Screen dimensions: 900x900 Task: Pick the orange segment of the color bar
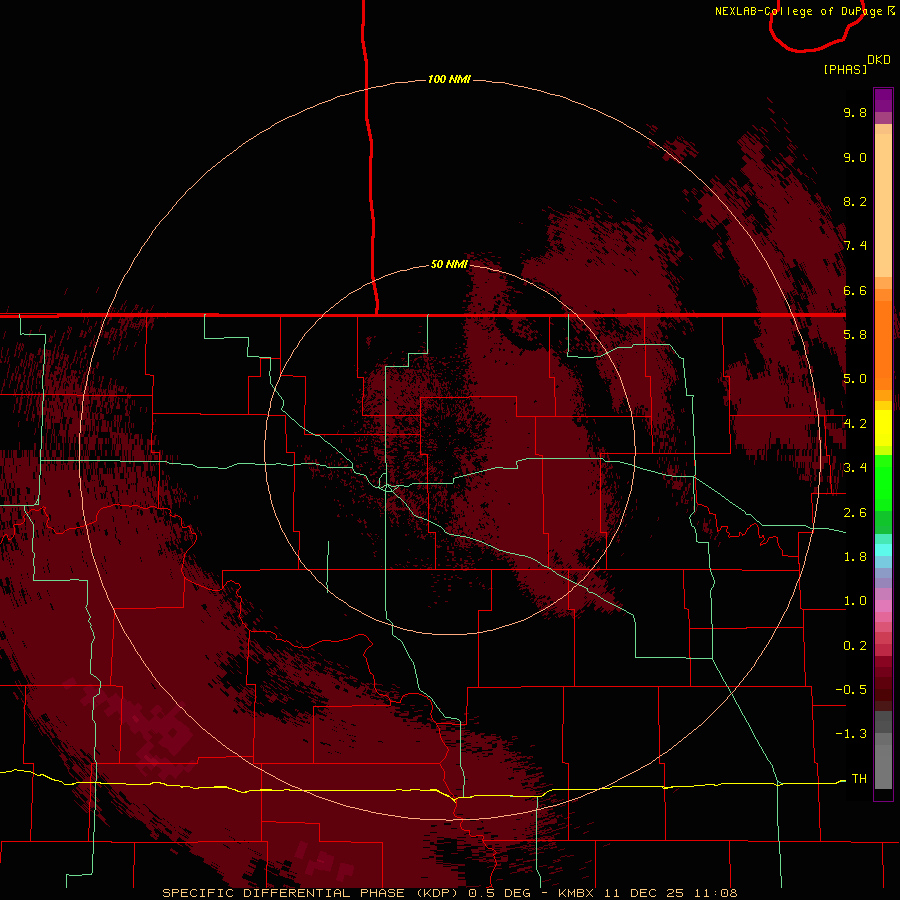pos(883,346)
